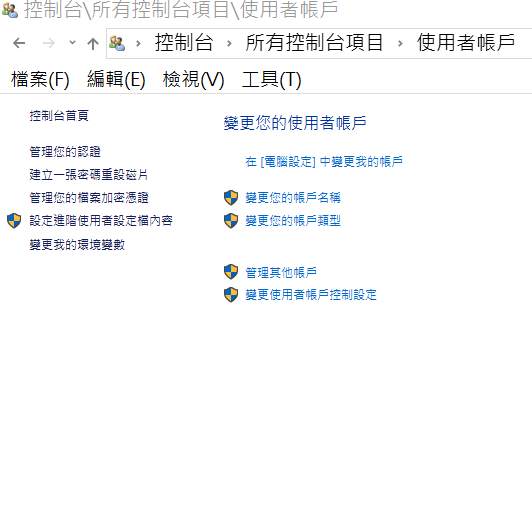Open the 檔案(F) menu
Image resolution: width=532 pixels, height=509 pixels.
point(40,80)
